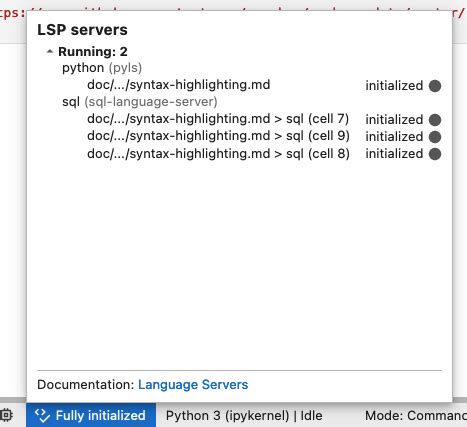Select the python (pyls) server entry
Image resolution: width=467 pixels, height=427 pixels.
[x=102, y=68]
